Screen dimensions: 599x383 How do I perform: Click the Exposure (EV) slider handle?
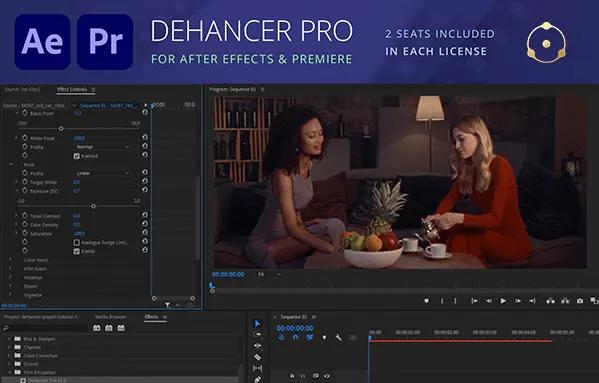(x=94, y=206)
